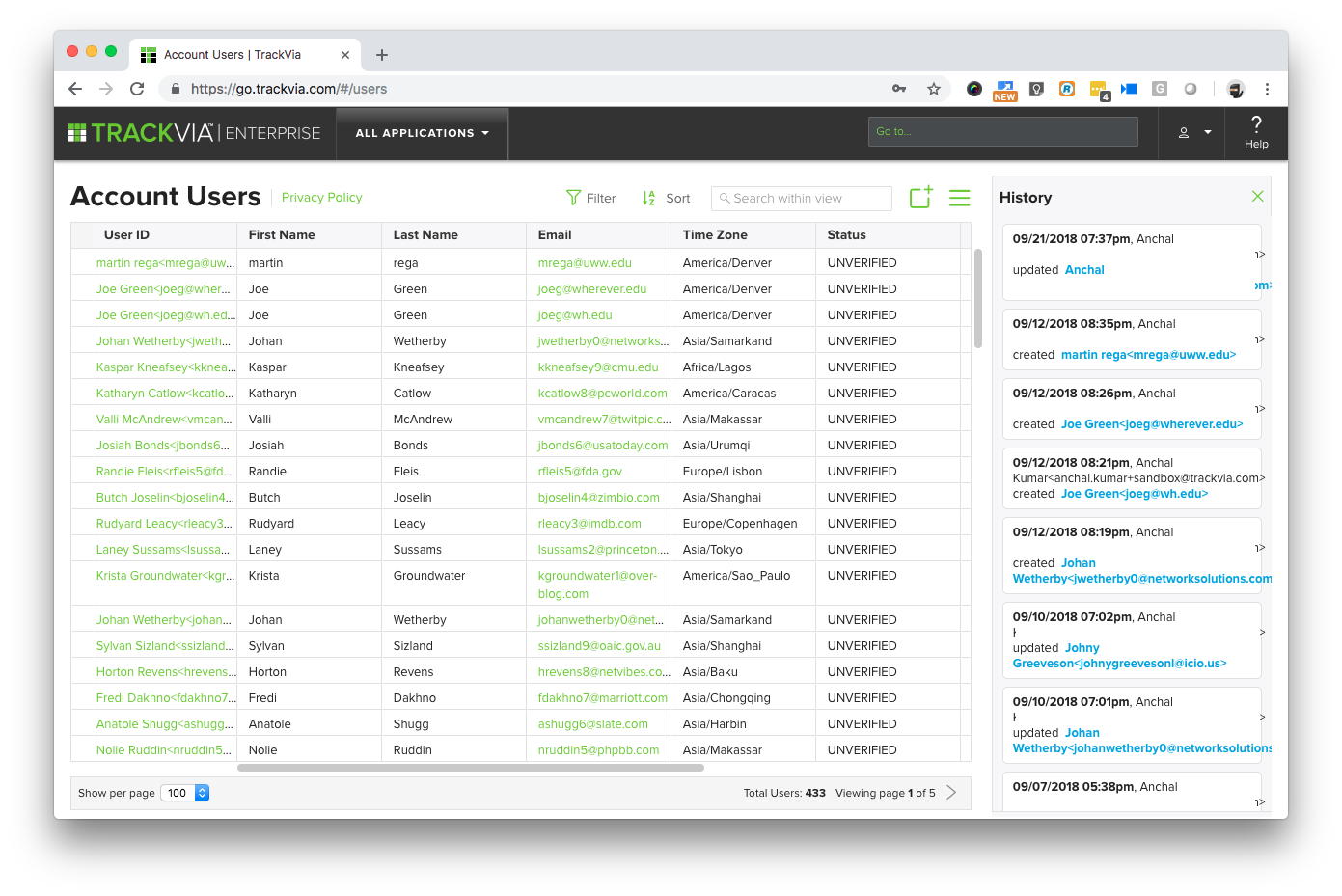Close the History panel

click(x=1257, y=196)
